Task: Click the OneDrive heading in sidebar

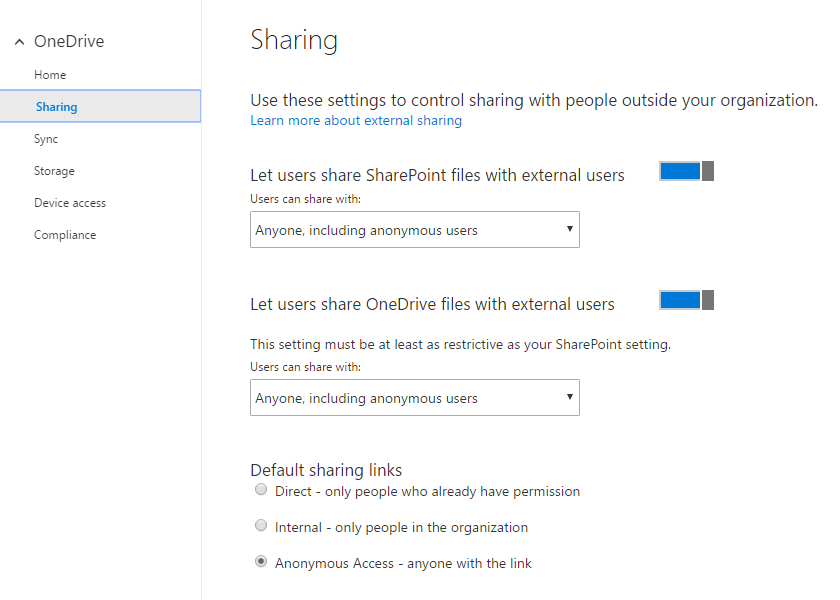Action: 69,41
